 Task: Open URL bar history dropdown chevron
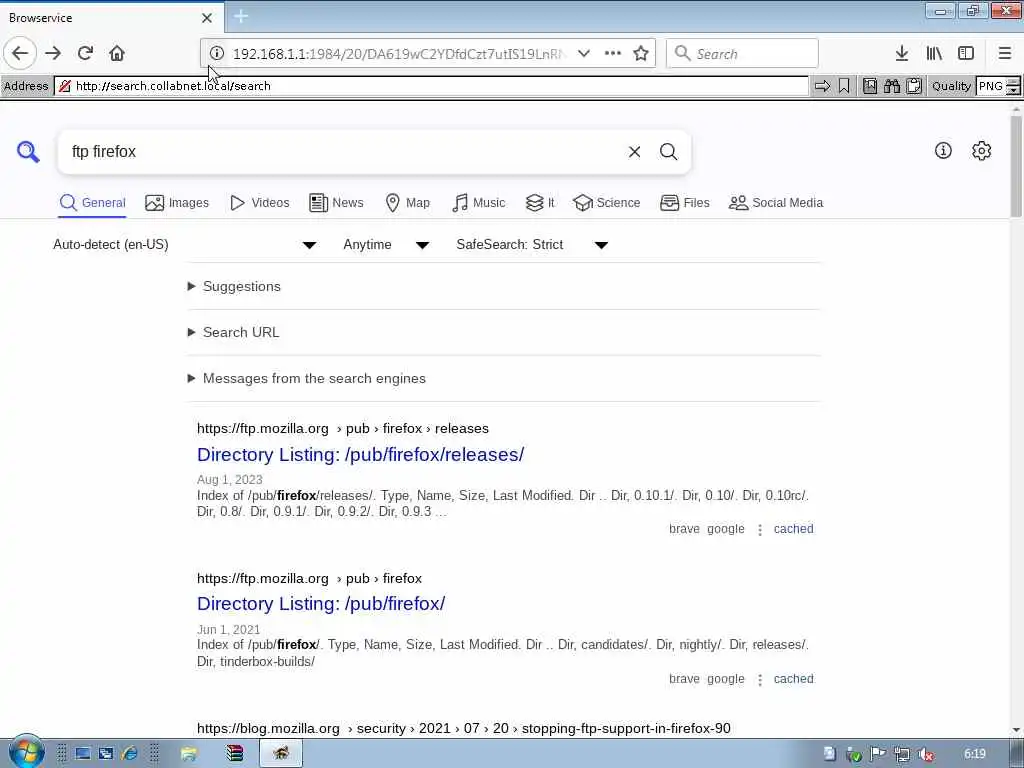[x=584, y=54]
